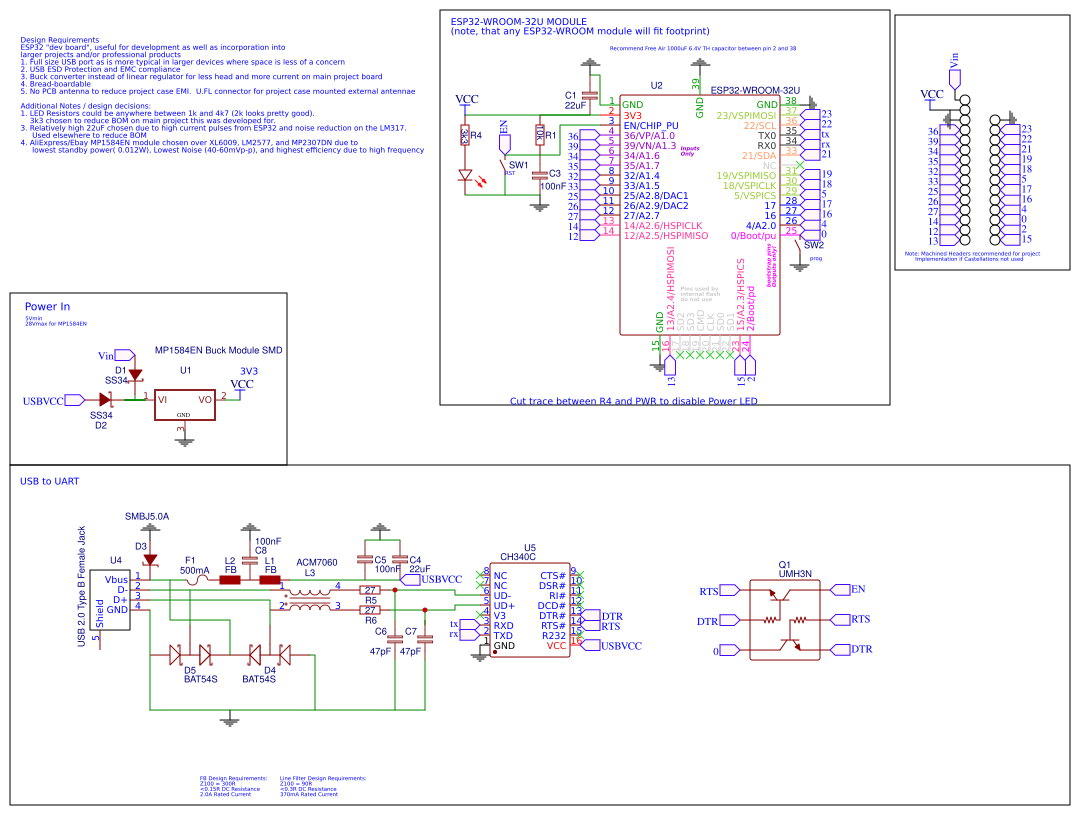Viewport: 1080px width, 815px height.
Task: Click the RTS input flag left of Q1
Action: point(729,590)
